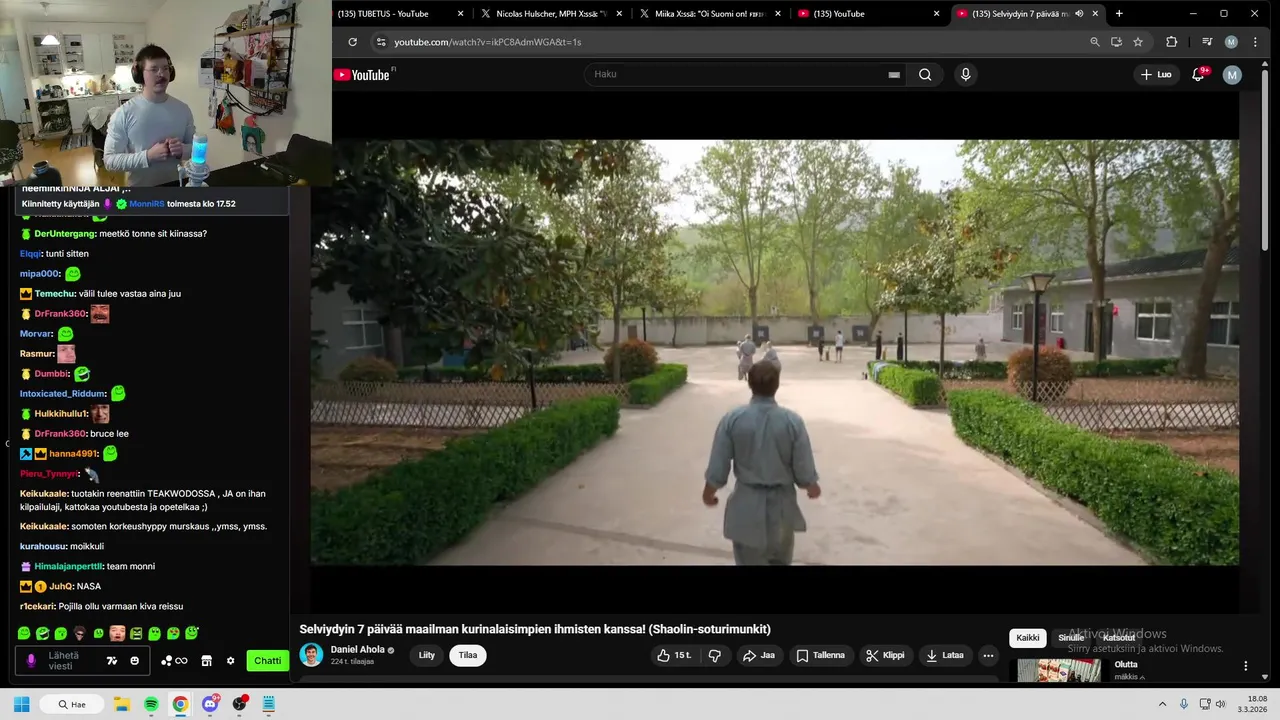Image resolution: width=1280 pixels, height=720 pixels.
Task: Click the Luo create button
Action: [1156, 75]
